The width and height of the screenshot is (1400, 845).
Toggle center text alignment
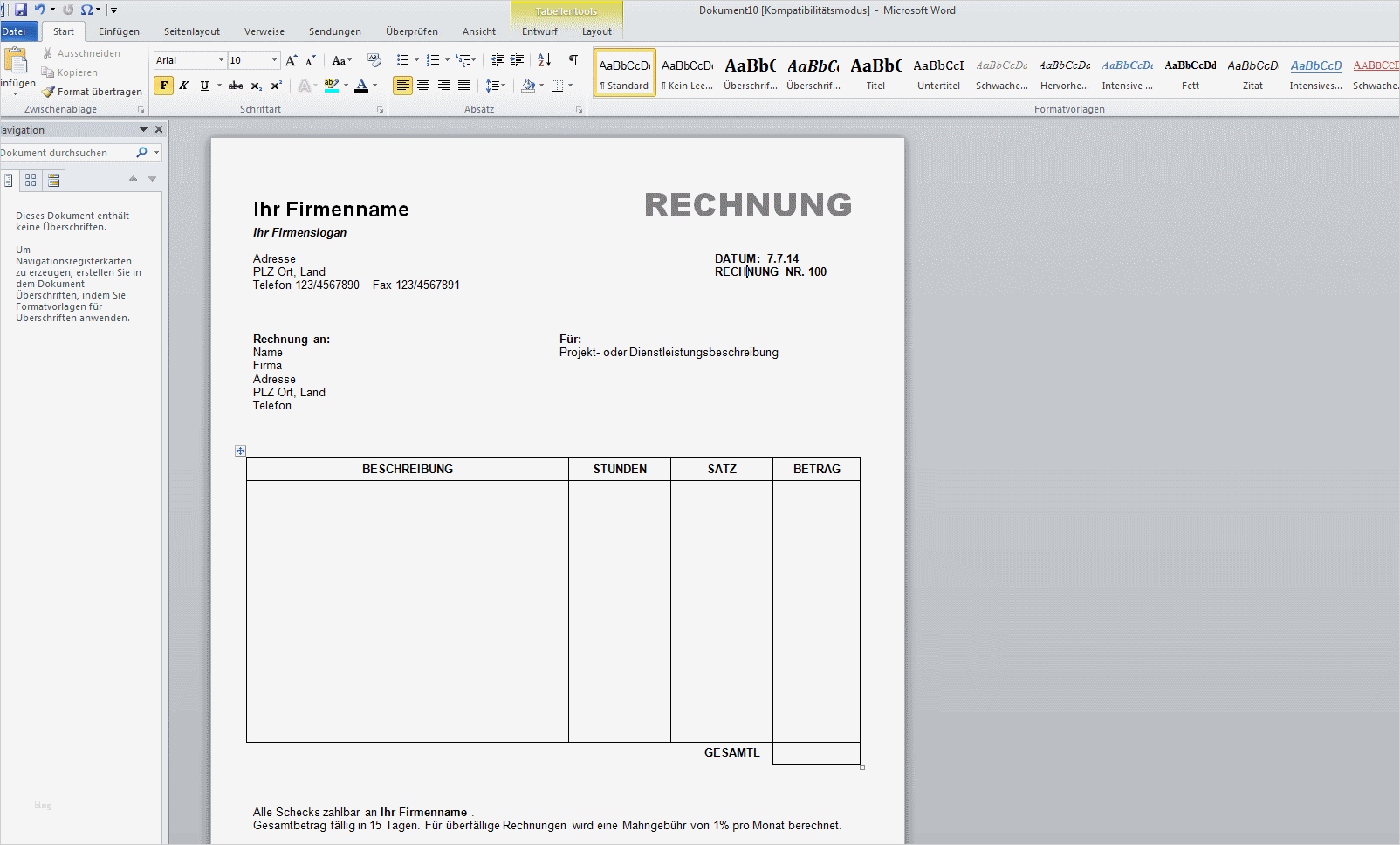pos(423,86)
